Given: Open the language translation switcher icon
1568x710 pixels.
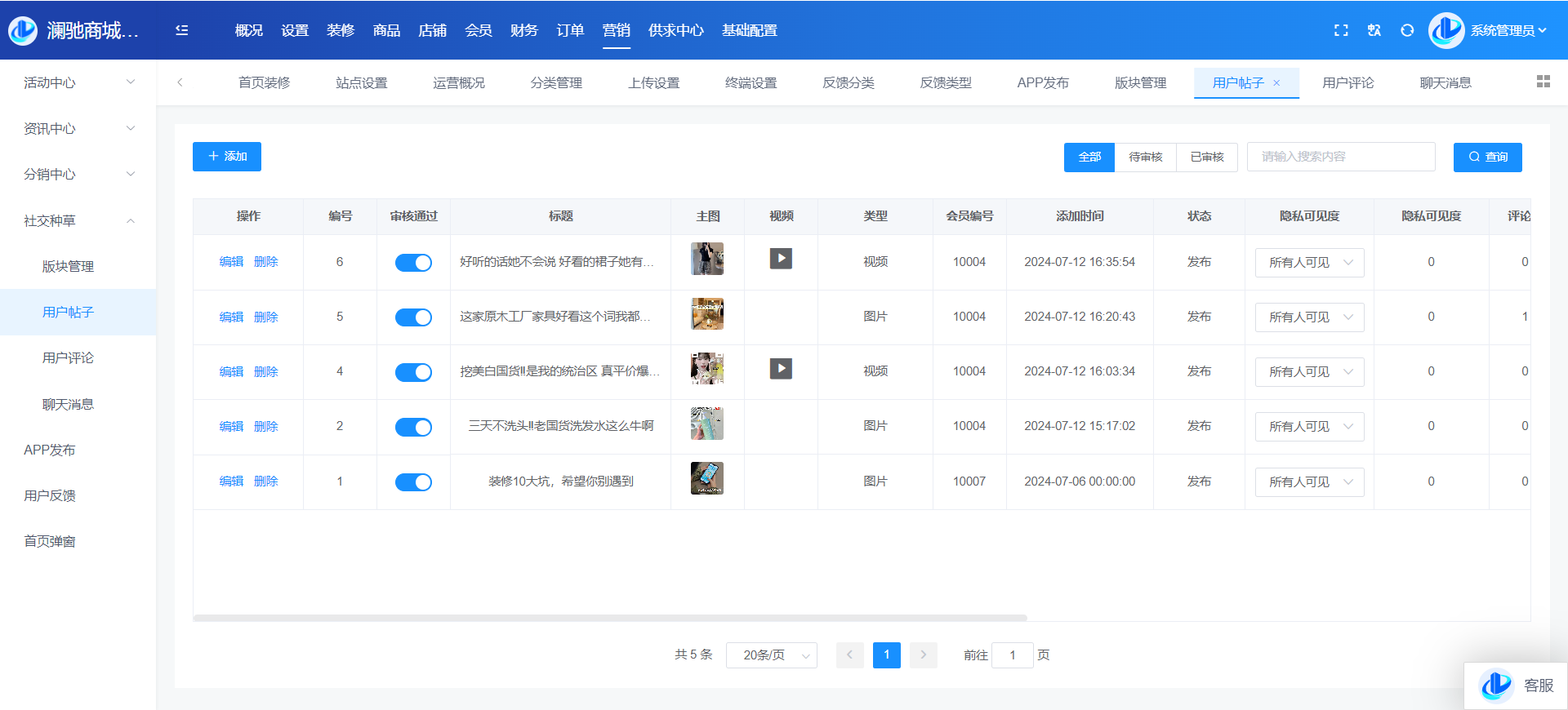Looking at the screenshot, I should pos(1374,30).
